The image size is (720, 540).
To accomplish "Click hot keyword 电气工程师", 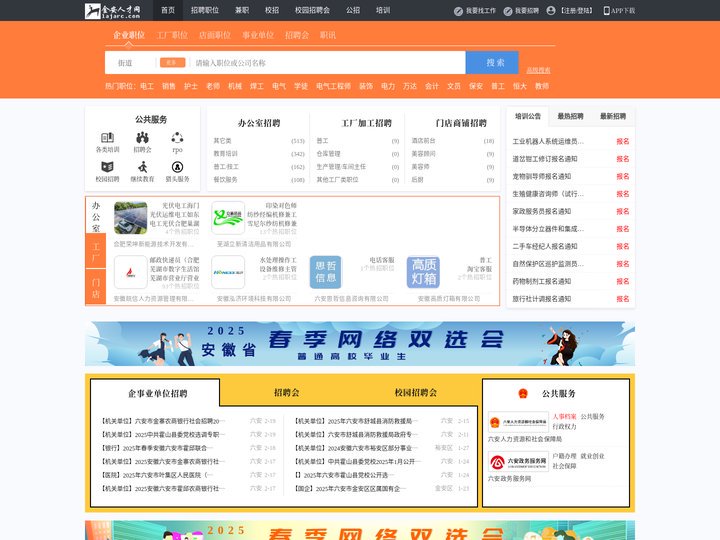I will point(333,86).
